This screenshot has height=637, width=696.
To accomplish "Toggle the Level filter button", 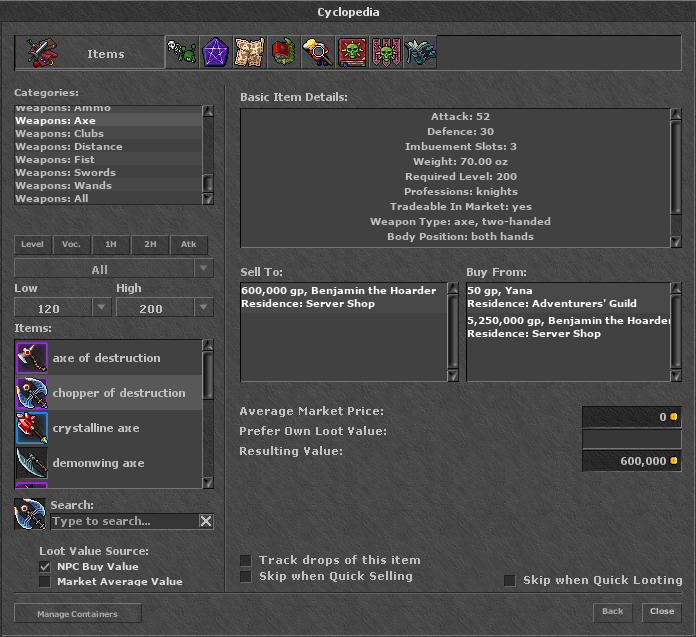I will [x=33, y=244].
